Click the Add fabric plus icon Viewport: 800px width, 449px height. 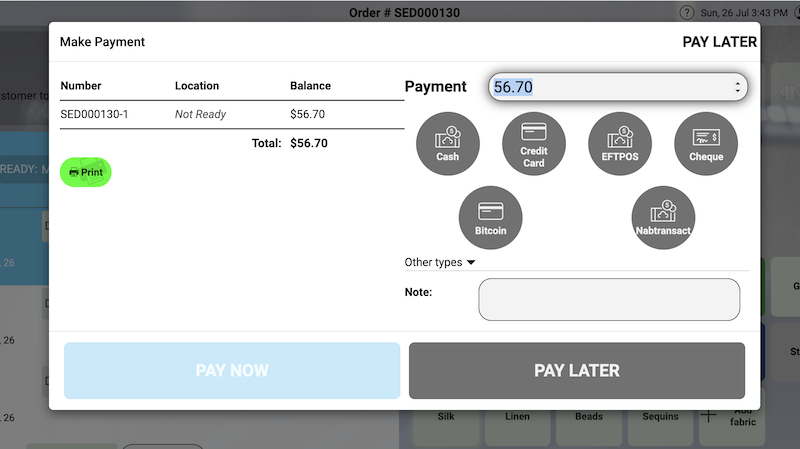coord(708,416)
